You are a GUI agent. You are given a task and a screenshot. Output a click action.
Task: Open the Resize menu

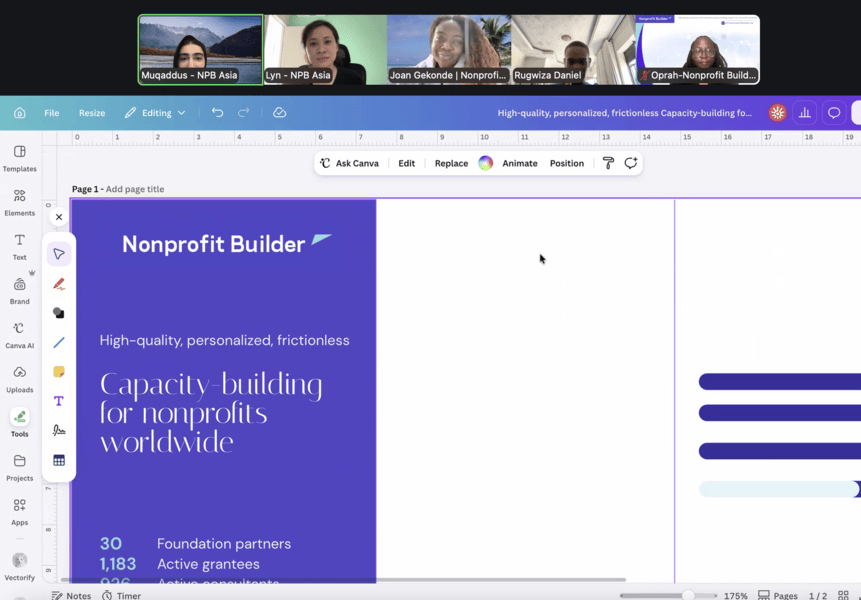click(x=92, y=113)
